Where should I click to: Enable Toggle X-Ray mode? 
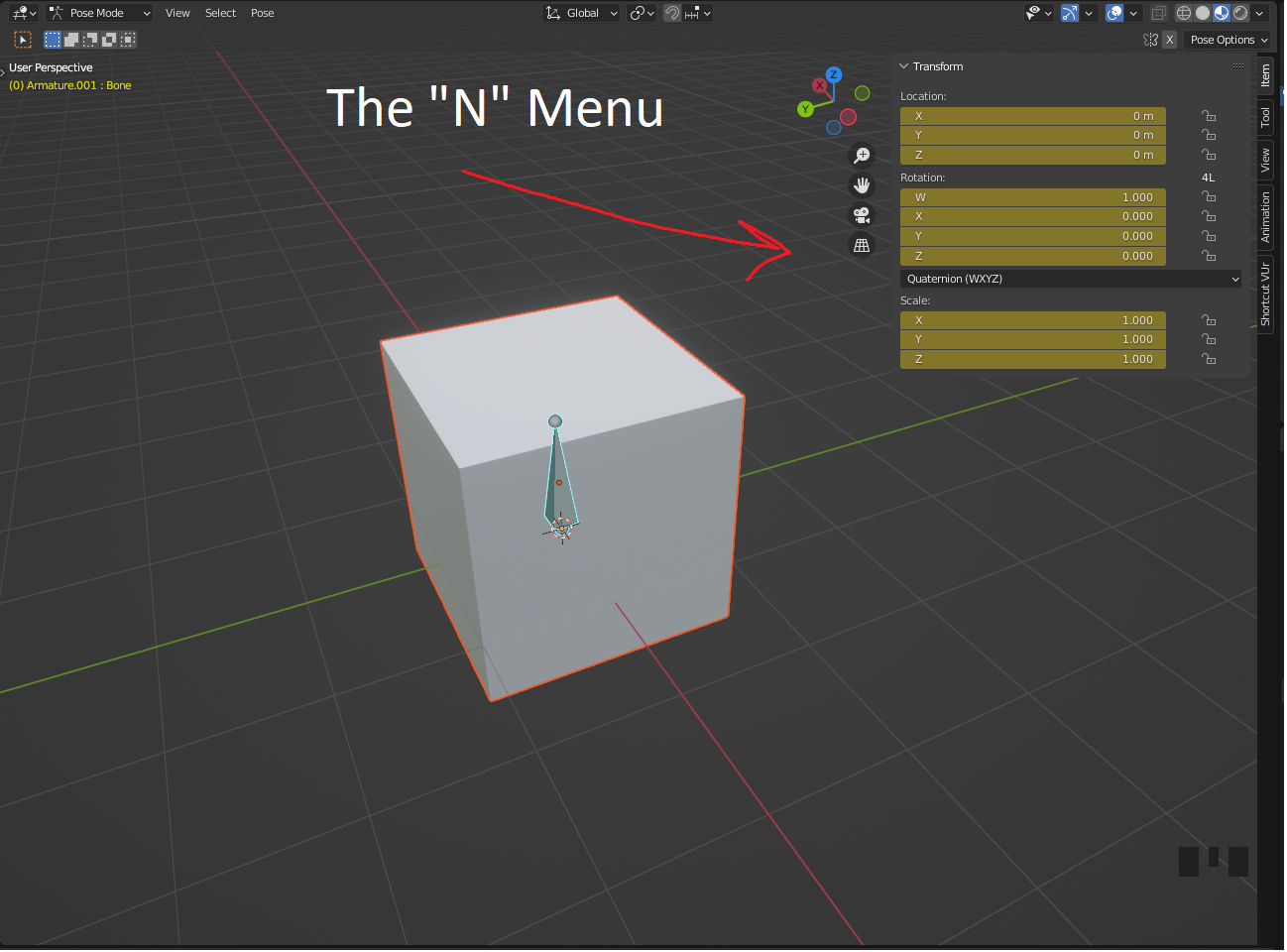1158,13
